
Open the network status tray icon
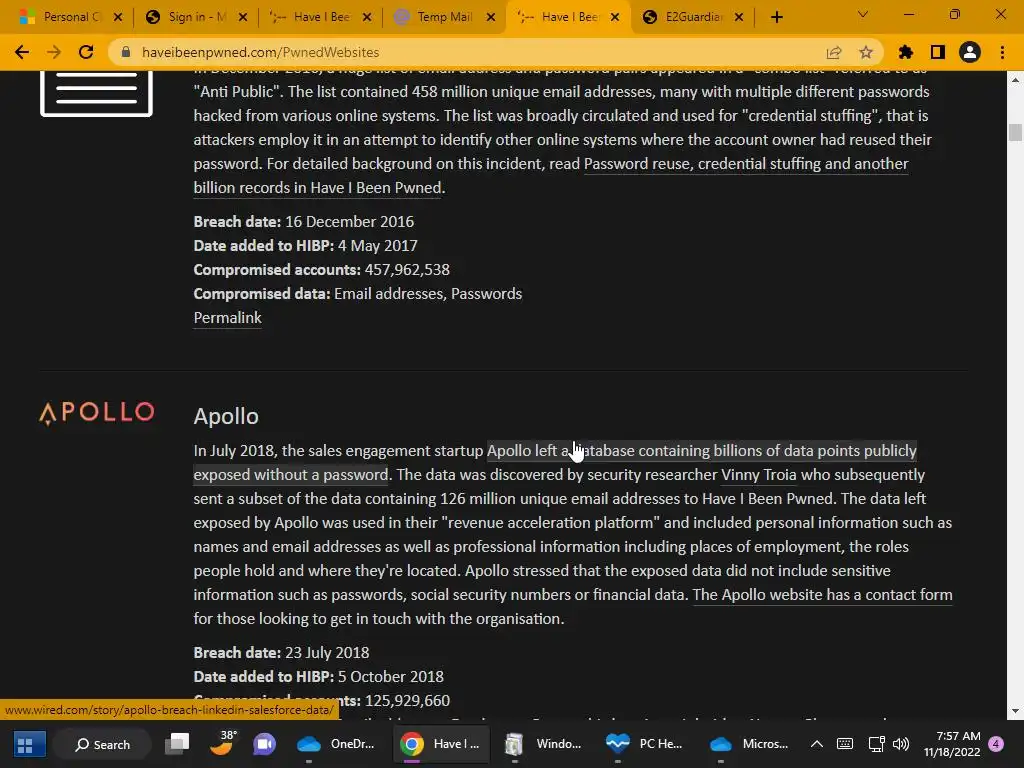point(876,744)
